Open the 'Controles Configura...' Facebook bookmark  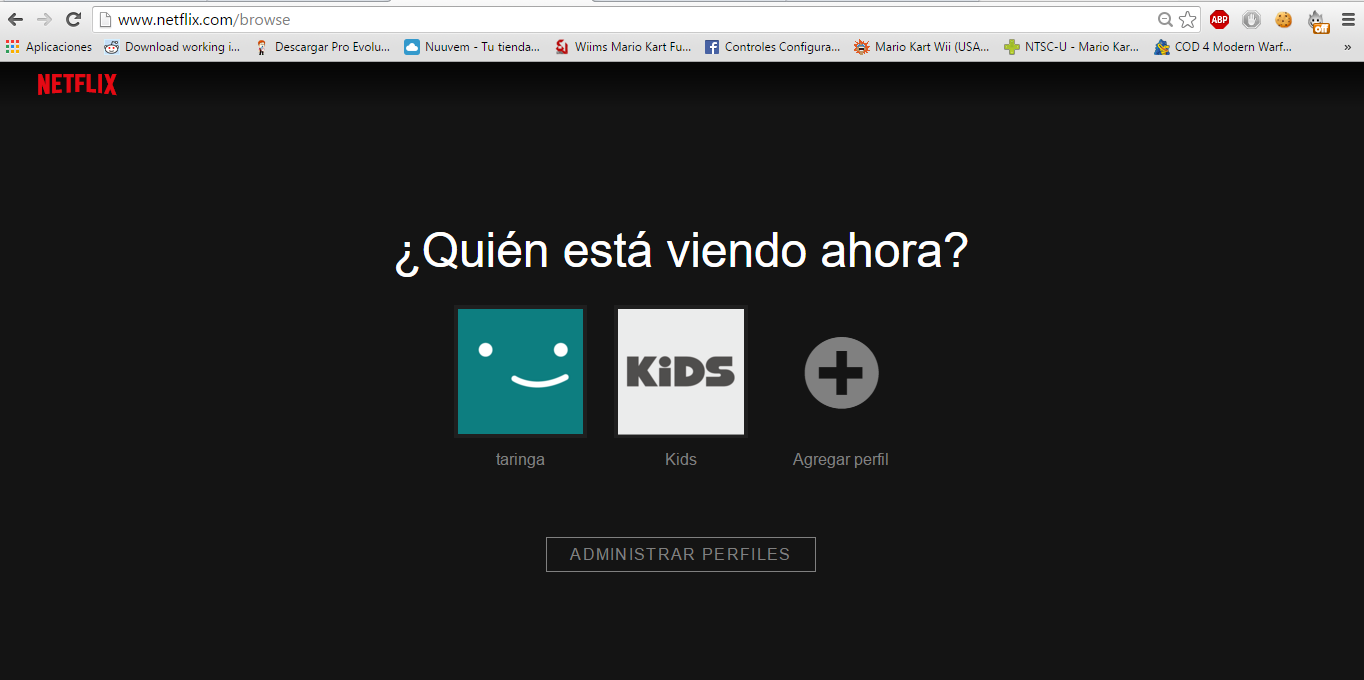pos(772,47)
